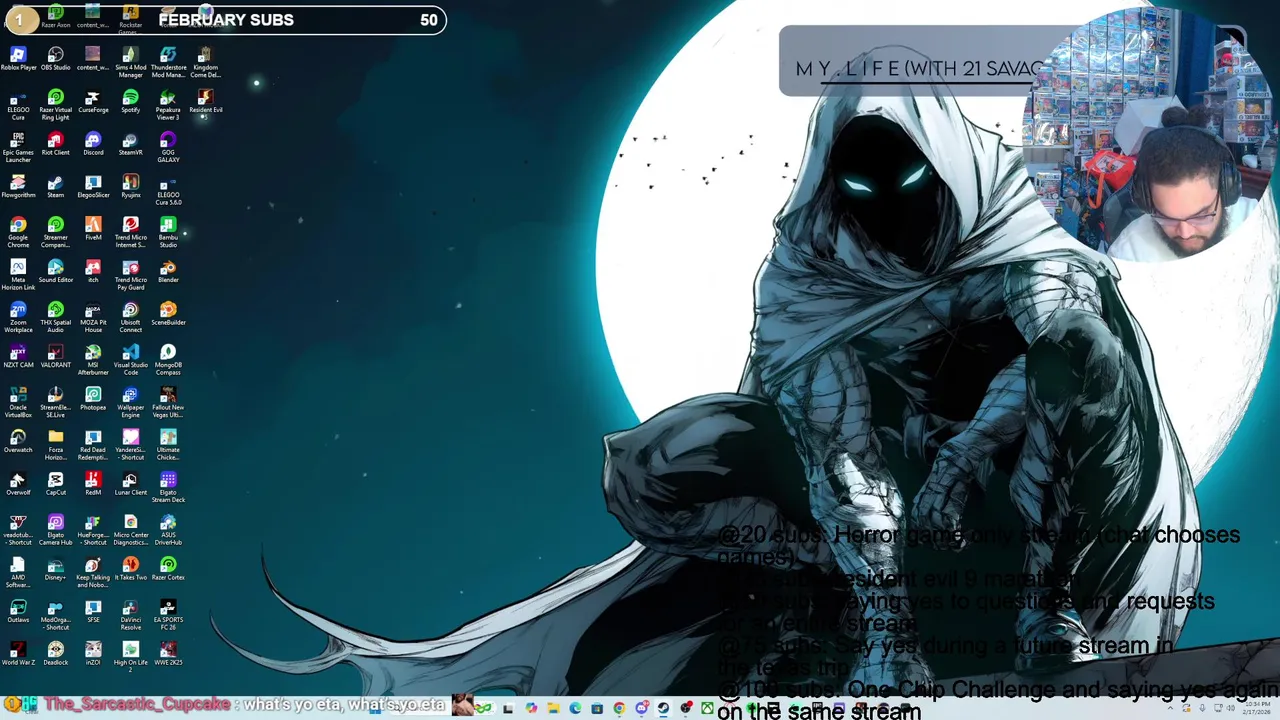Open Fallout New Vegas shortcut

coord(168,403)
